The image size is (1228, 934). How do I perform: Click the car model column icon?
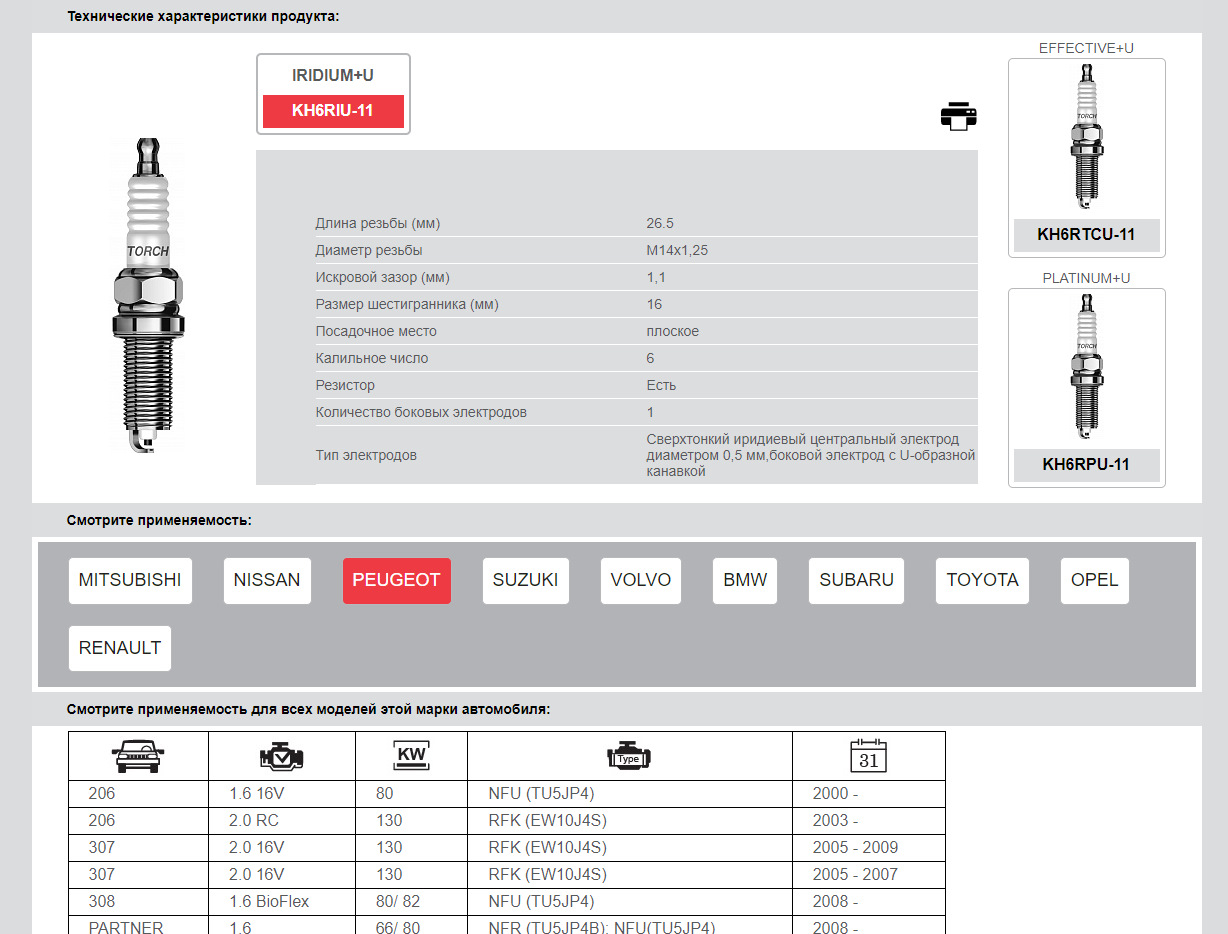coord(139,757)
